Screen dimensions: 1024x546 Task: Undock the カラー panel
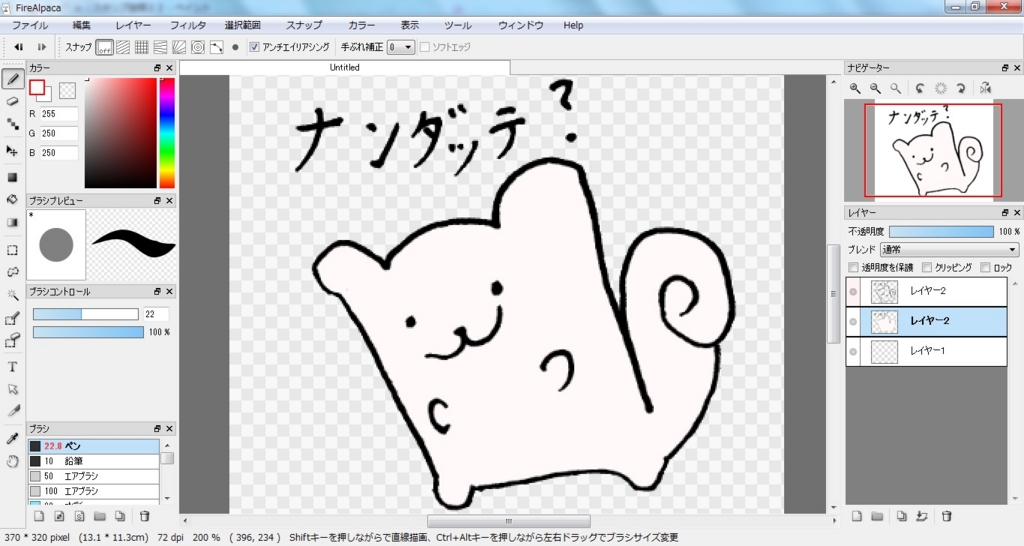pos(157,68)
